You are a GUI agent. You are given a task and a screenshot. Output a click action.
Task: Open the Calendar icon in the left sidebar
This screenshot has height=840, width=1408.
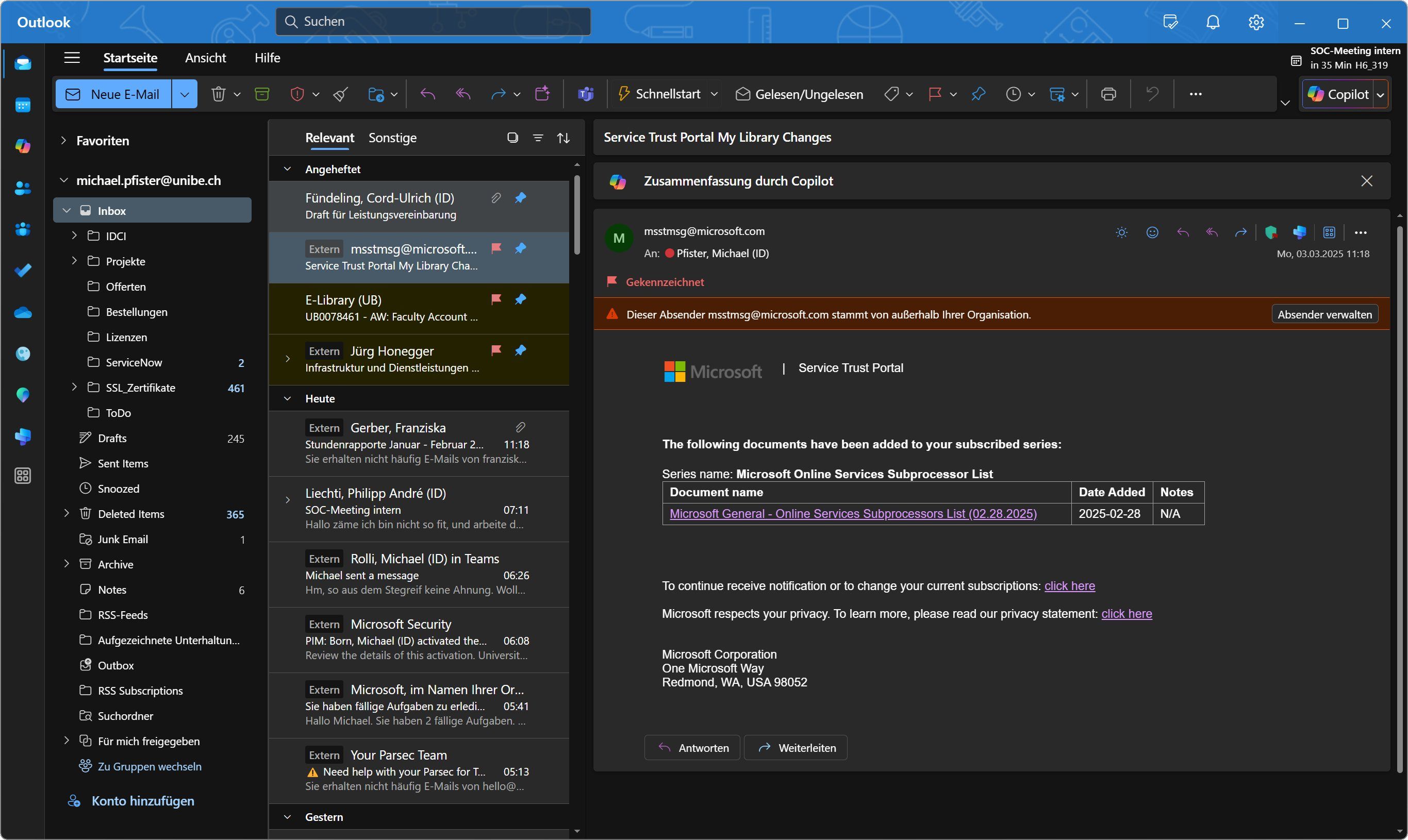pyautogui.click(x=23, y=105)
